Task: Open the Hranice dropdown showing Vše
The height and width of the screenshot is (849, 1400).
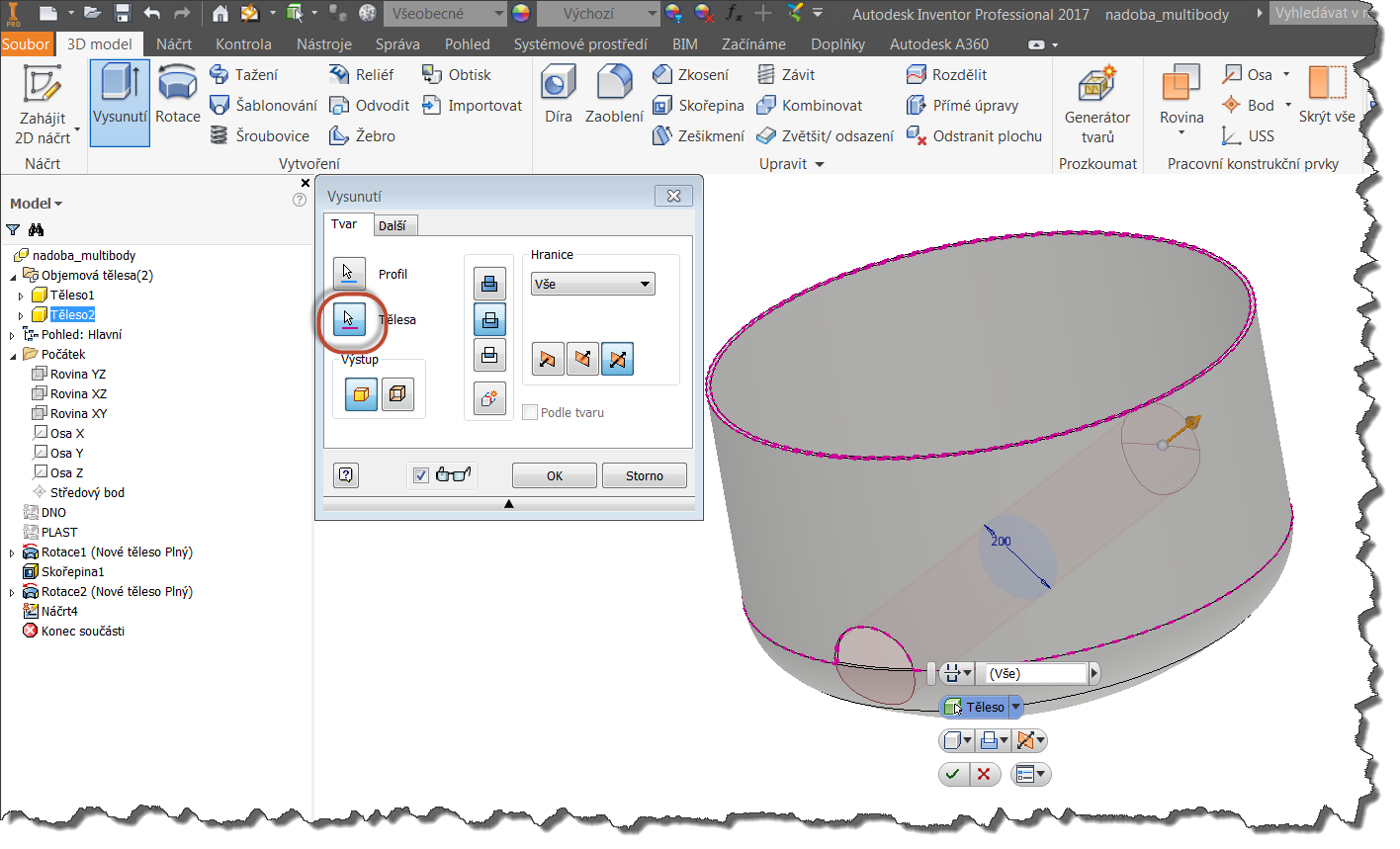Action: [593, 285]
